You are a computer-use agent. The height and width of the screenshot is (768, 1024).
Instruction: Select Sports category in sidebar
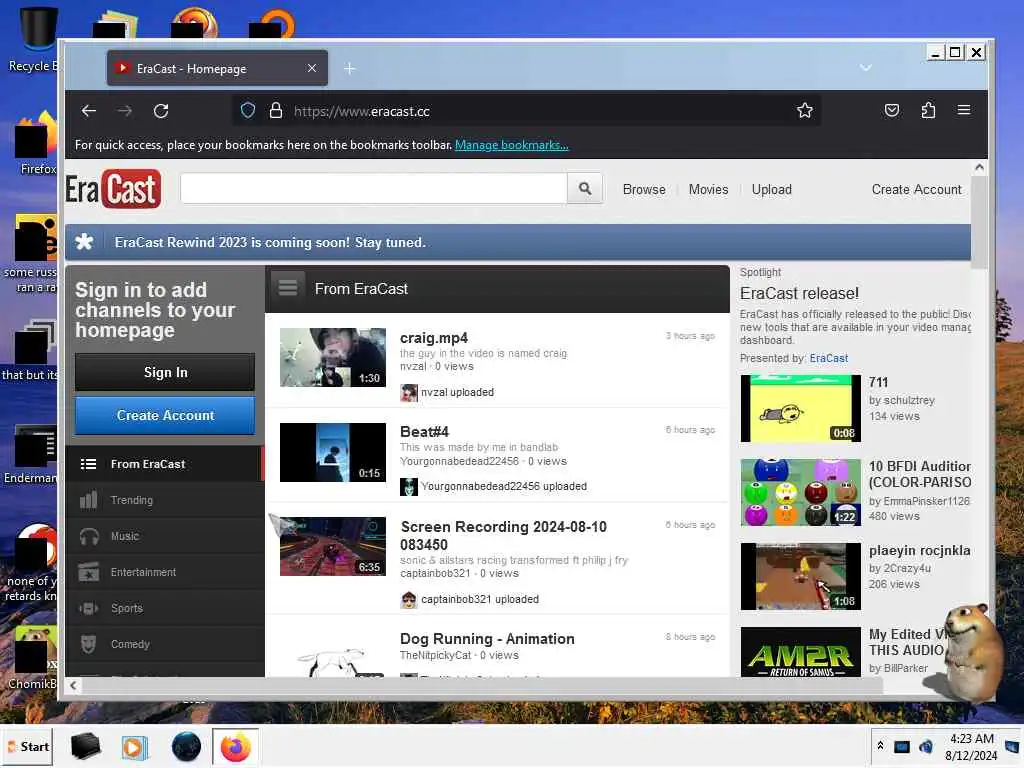(x=165, y=608)
